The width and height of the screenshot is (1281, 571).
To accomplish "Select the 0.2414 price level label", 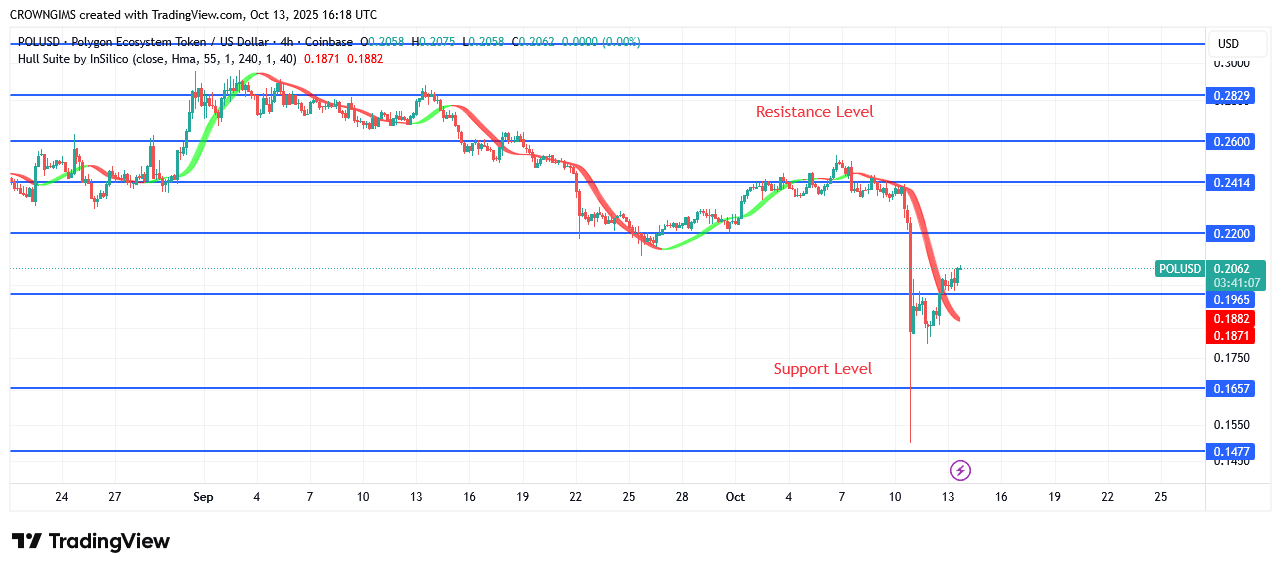I will [1231, 183].
